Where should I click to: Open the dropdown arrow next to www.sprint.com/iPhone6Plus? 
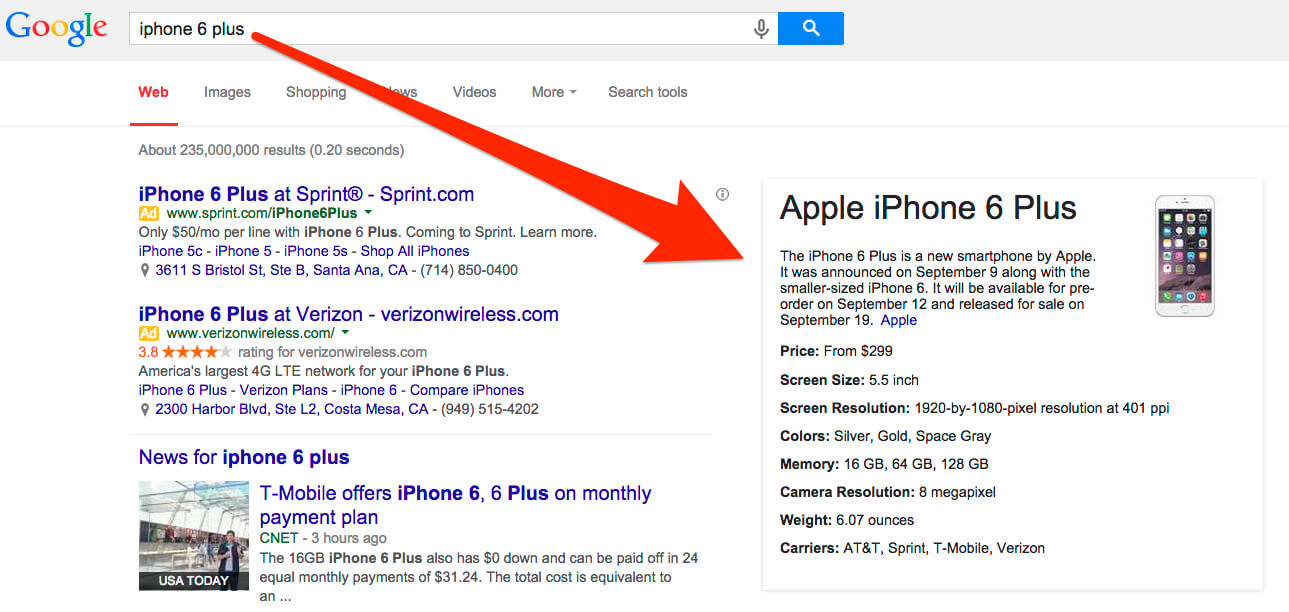(x=369, y=213)
